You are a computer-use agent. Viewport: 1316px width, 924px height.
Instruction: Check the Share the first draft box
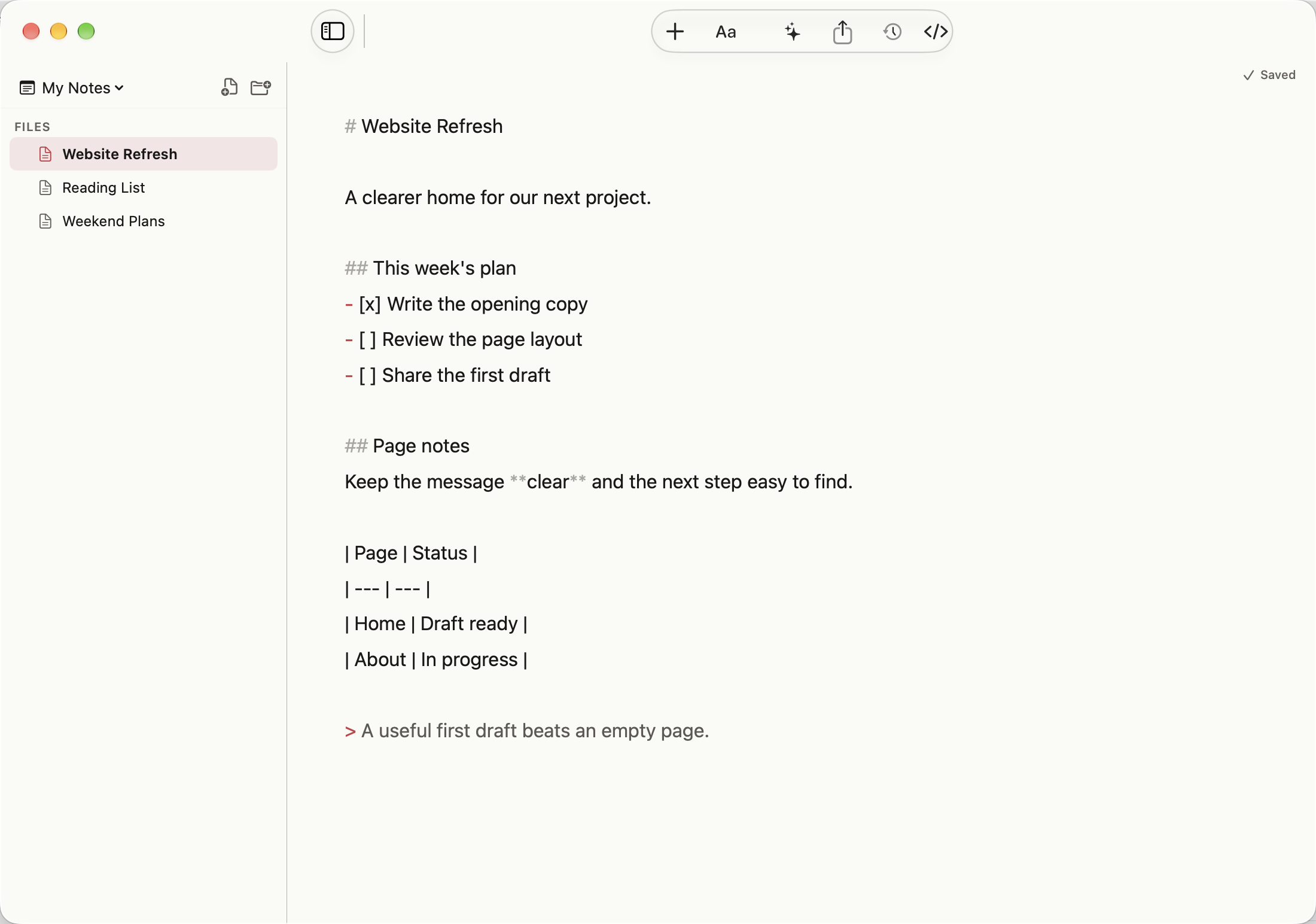coord(367,376)
